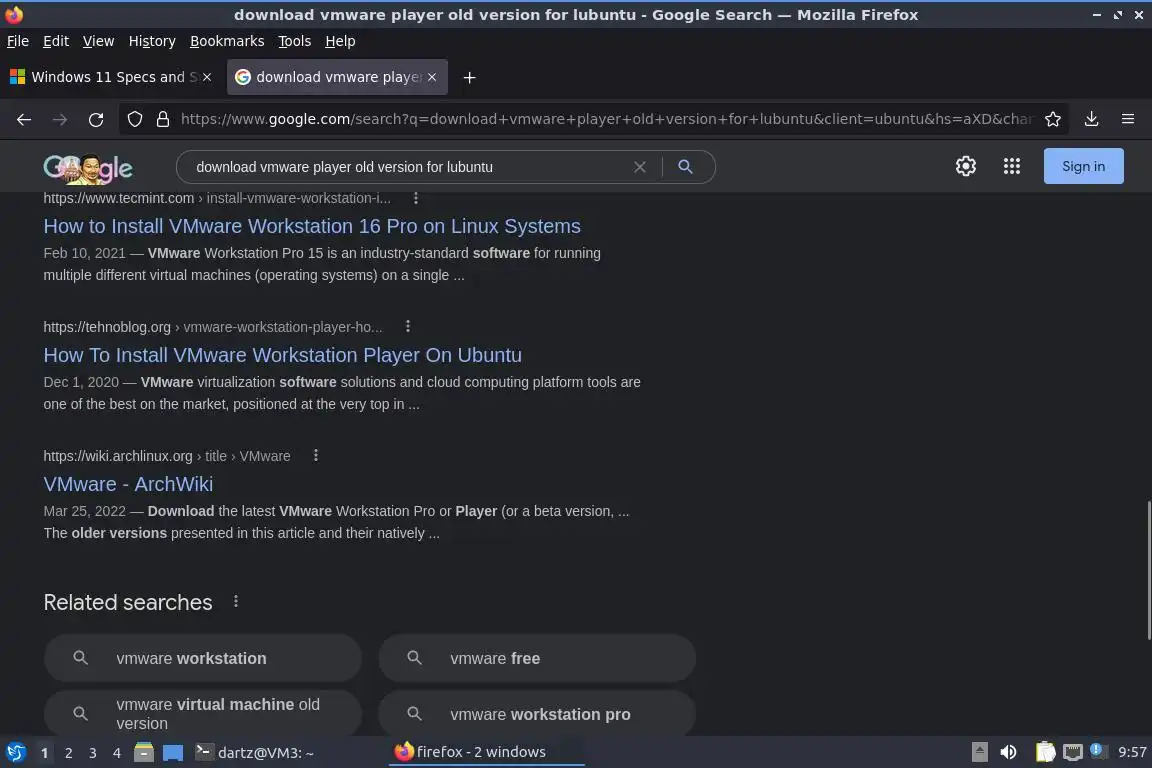Clear the Google search box text
Viewport: 1152px width, 768px height.
[640, 167]
